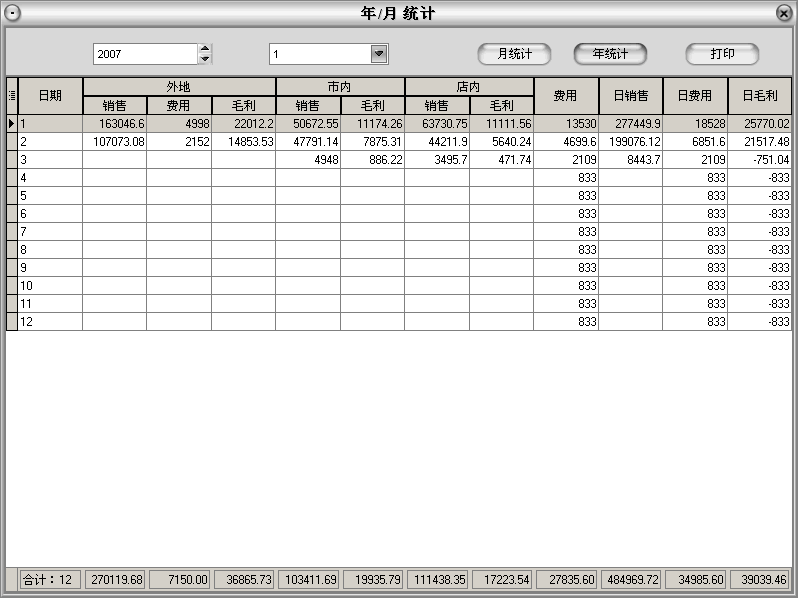Select cell 5640.24 in row 2
The height and width of the screenshot is (598, 798).
click(501, 141)
